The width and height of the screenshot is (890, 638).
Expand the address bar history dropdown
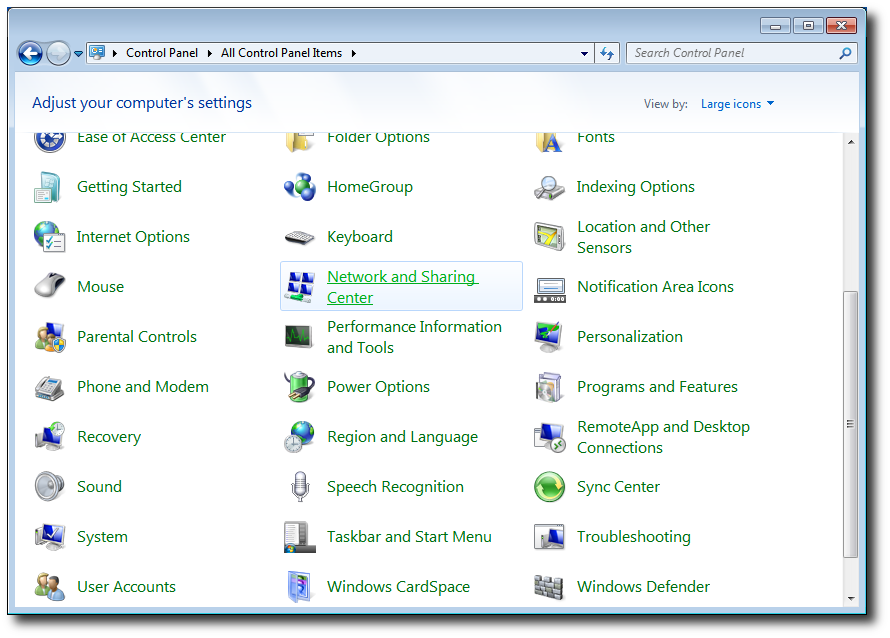[x=584, y=53]
